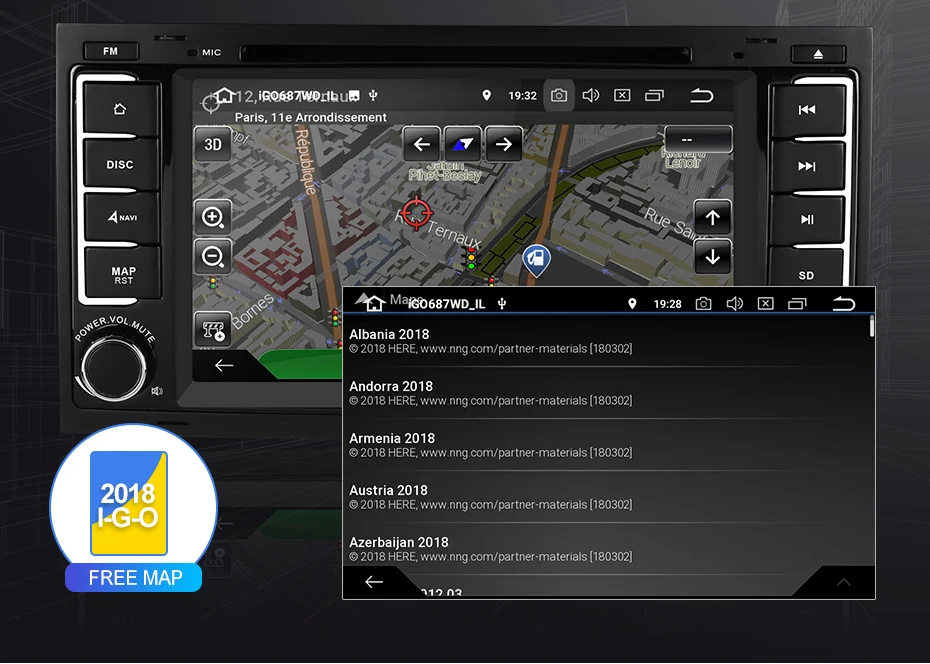This screenshot has height=664, width=930.
Task: Tap the volume speaker icon in the 19:32 status bar
Action: tap(591, 95)
